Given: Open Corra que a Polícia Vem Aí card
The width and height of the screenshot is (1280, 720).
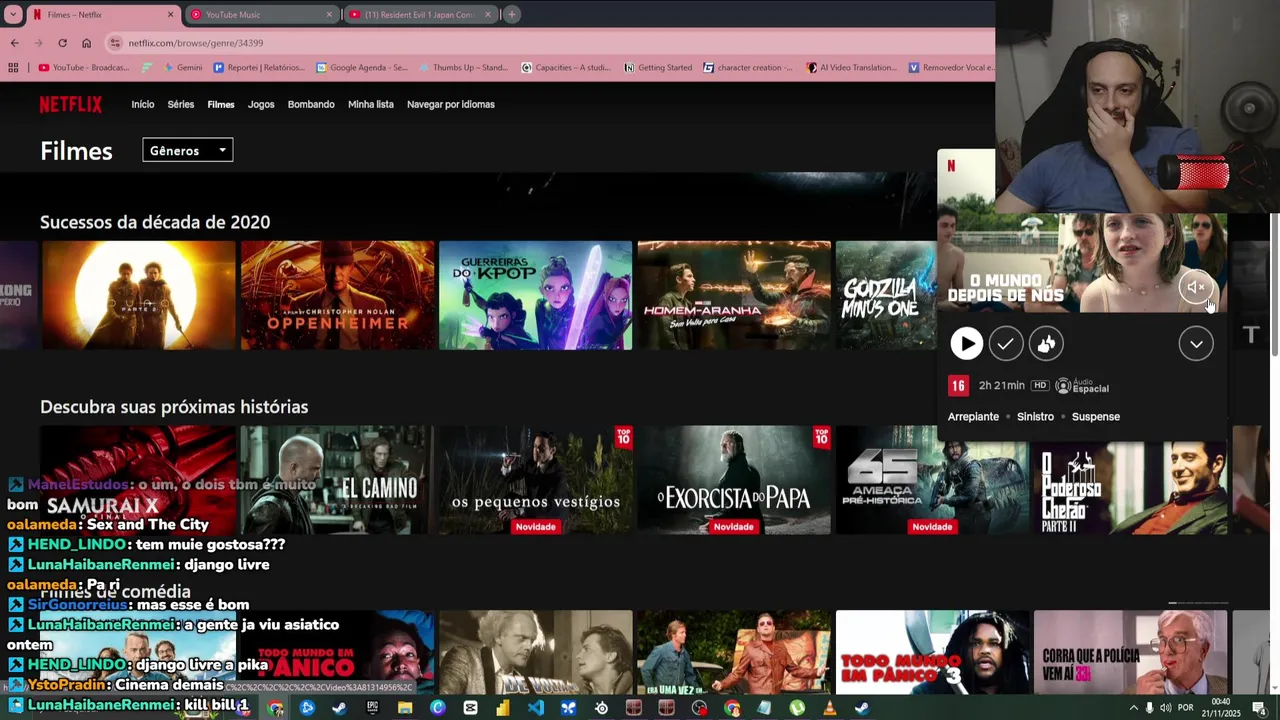Looking at the screenshot, I should tap(1130, 652).
